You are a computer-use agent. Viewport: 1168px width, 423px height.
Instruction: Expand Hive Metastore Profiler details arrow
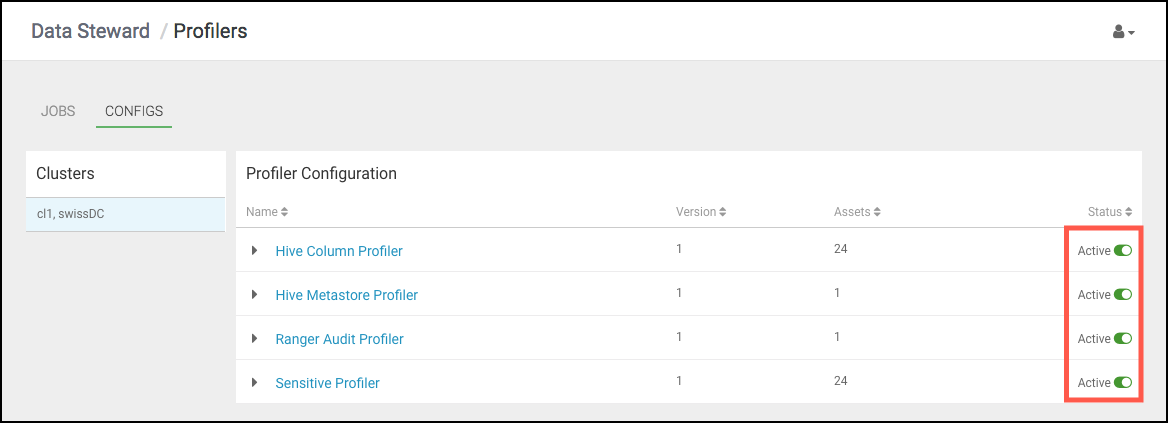coord(255,295)
